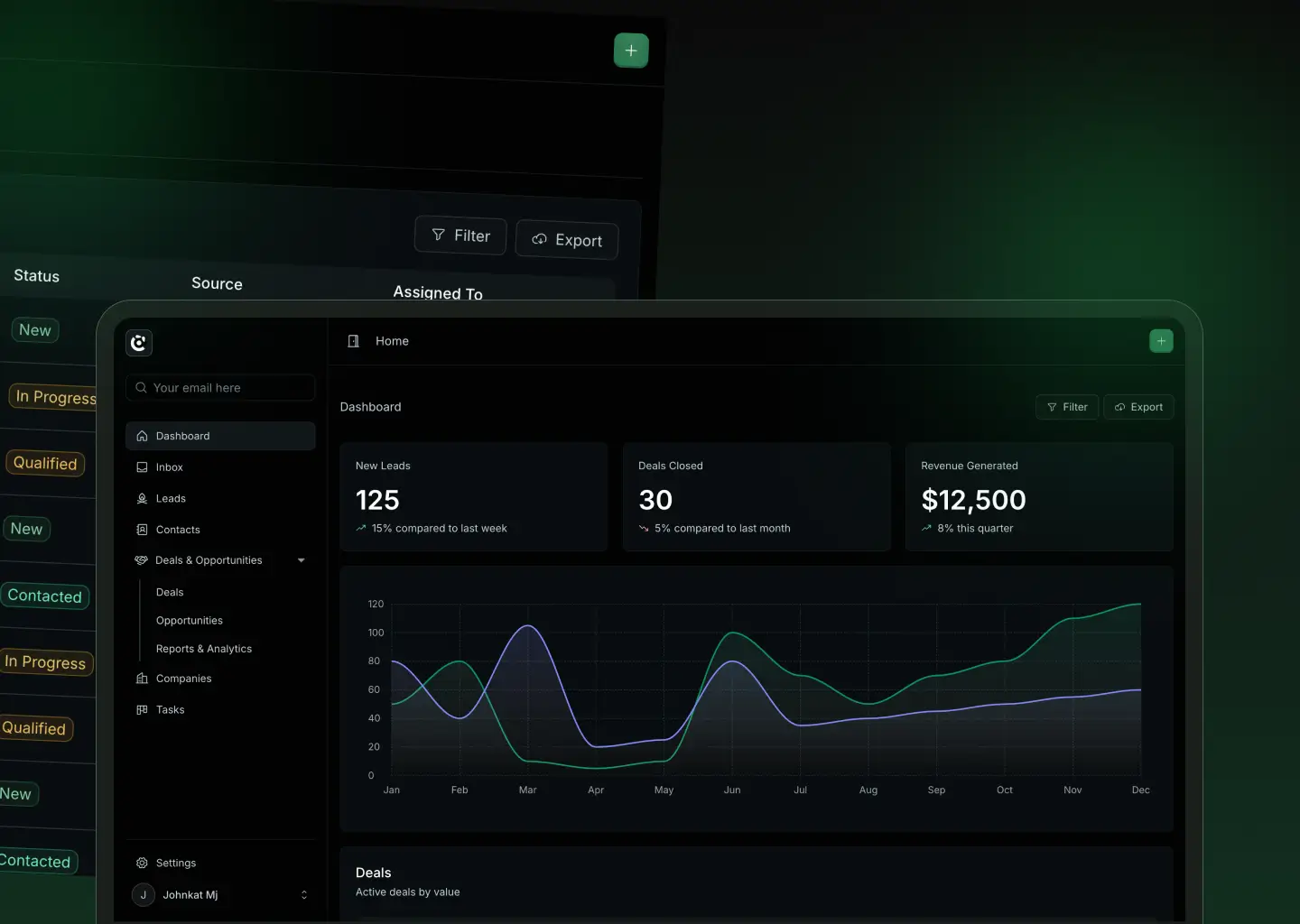This screenshot has width=1300, height=924.
Task: Open the Contacts section
Action: [176, 530]
